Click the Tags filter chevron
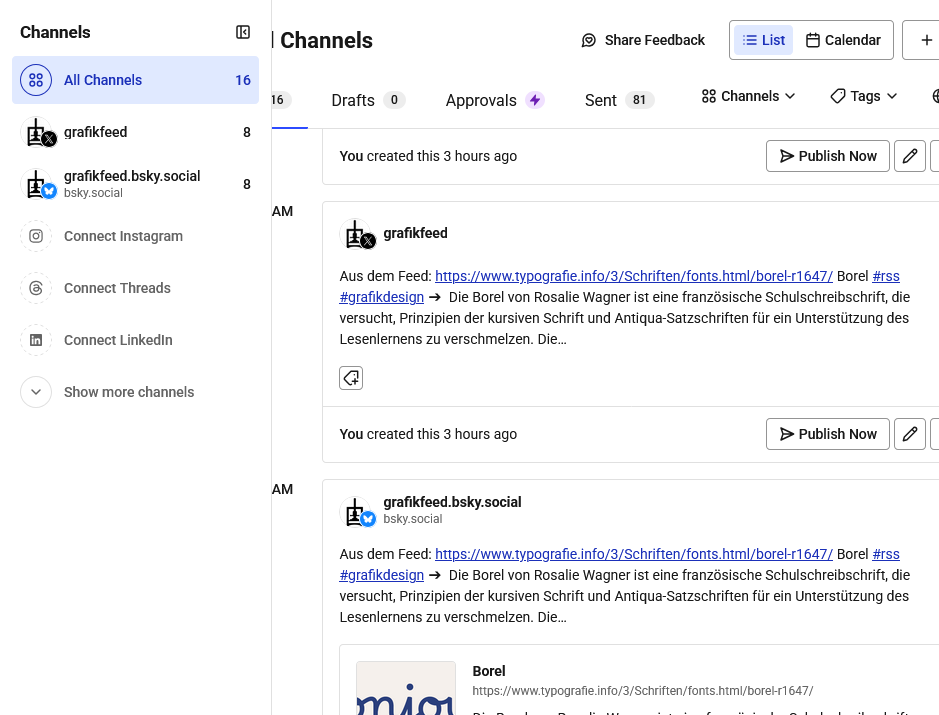Image resolution: width=939 pixels, height=715 pixels. (x=892, y=96)
